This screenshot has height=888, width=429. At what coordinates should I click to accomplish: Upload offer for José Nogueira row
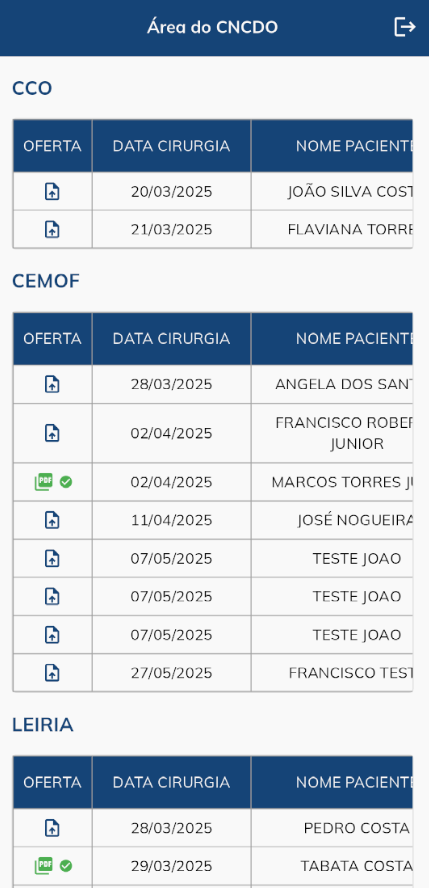click(x=52, y=520)
